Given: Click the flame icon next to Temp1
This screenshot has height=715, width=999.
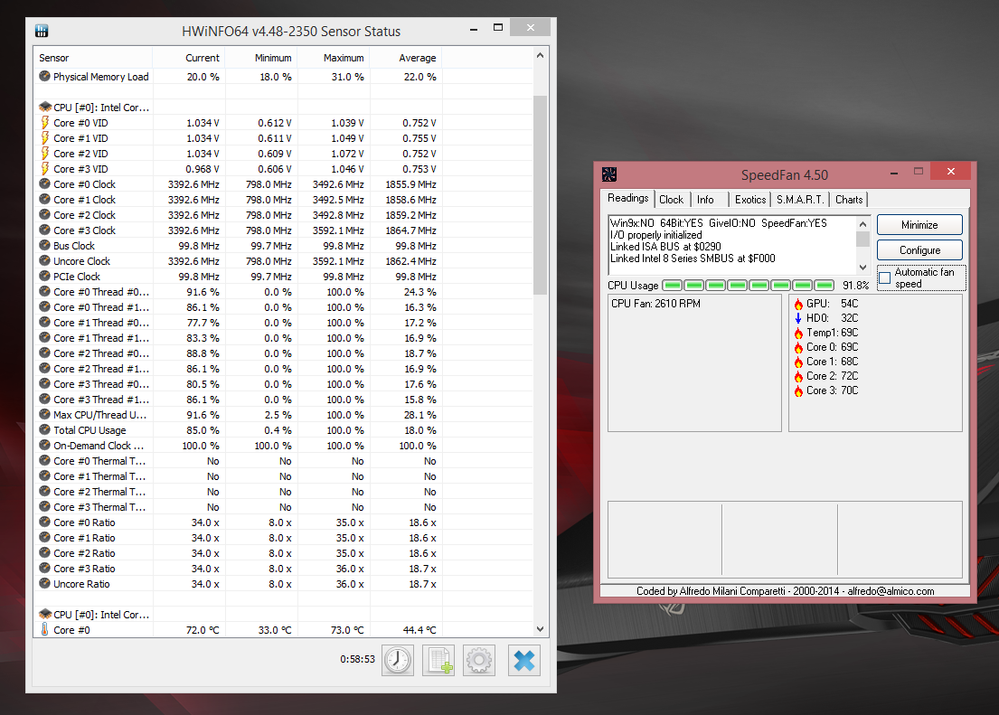Looking at the screenshot, I should [798, 333].
